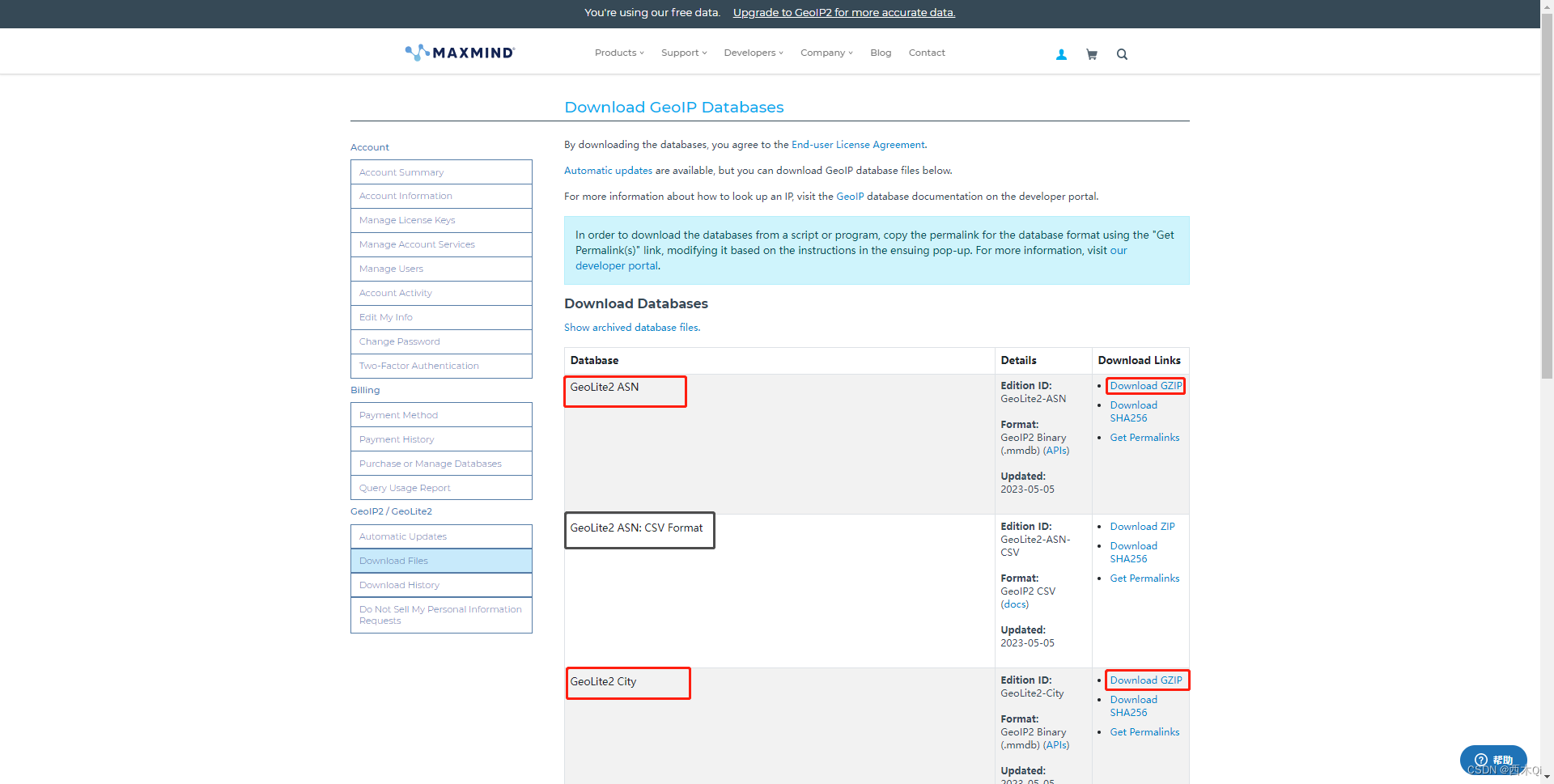Go to Manage License Keys

point(441,220)
